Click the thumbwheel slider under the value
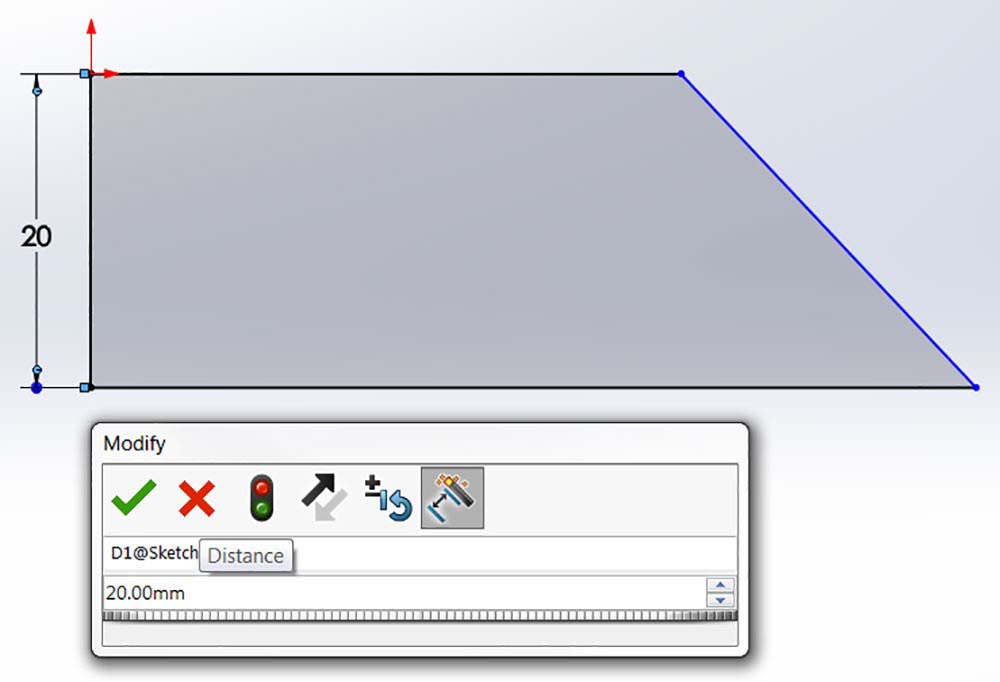Screen dimensions: 1000x682 [420, 616]
